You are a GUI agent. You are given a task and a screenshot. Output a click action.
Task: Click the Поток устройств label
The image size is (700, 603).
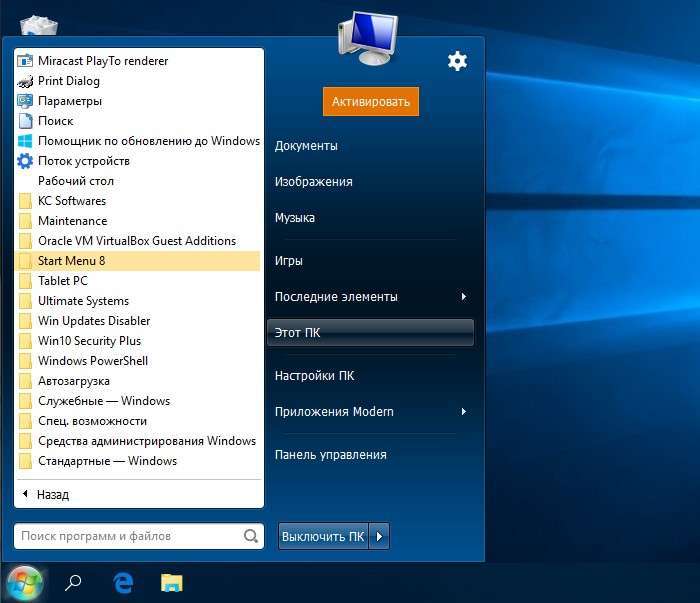point(84,161)
